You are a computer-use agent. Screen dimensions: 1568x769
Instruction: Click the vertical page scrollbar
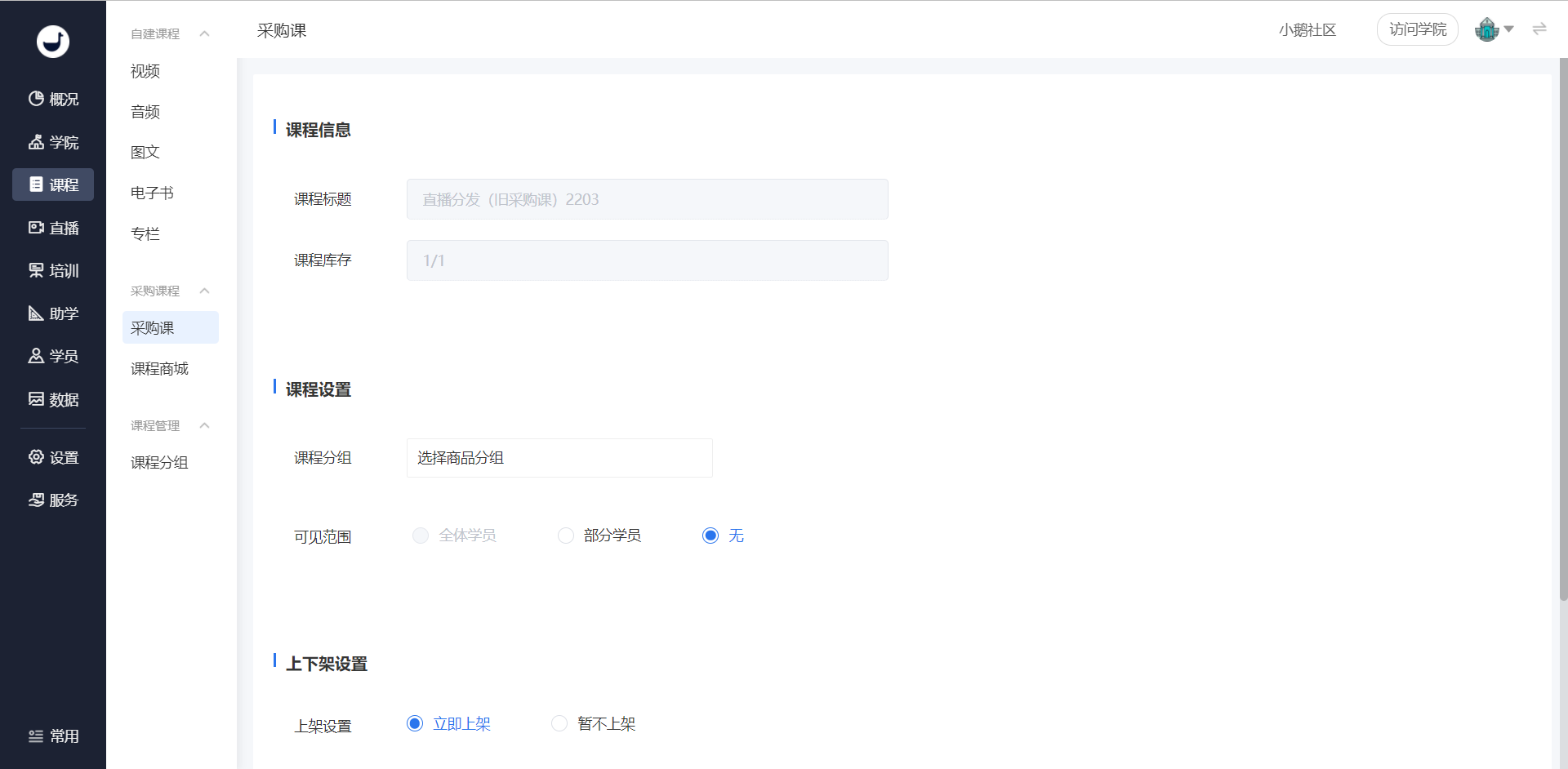[x=1563, y=329]
